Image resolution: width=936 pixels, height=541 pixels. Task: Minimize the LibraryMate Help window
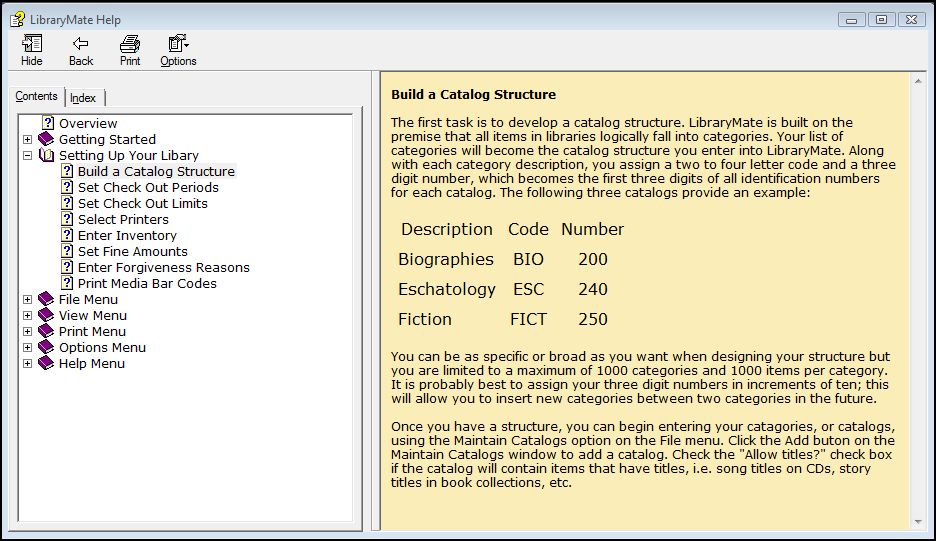852,20
